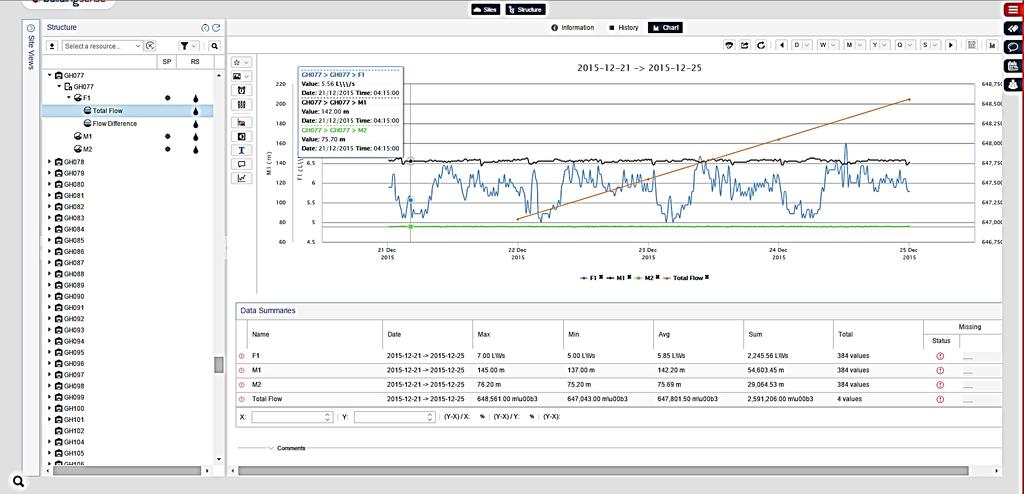Click the SP dot for F1
The height and width of the screenshot is (494, 1024).
pos(168,98)
